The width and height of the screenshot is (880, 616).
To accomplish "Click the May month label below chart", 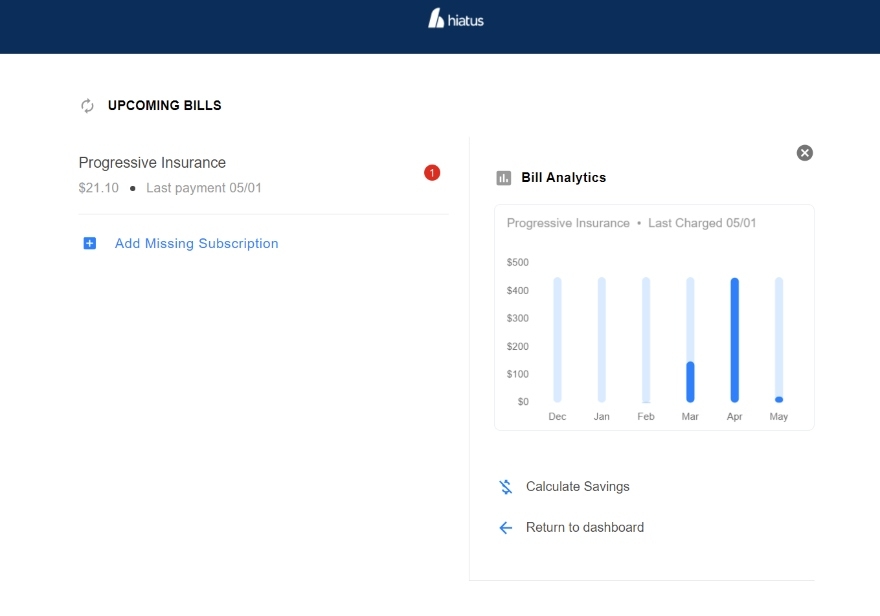I will click(778, 416).
